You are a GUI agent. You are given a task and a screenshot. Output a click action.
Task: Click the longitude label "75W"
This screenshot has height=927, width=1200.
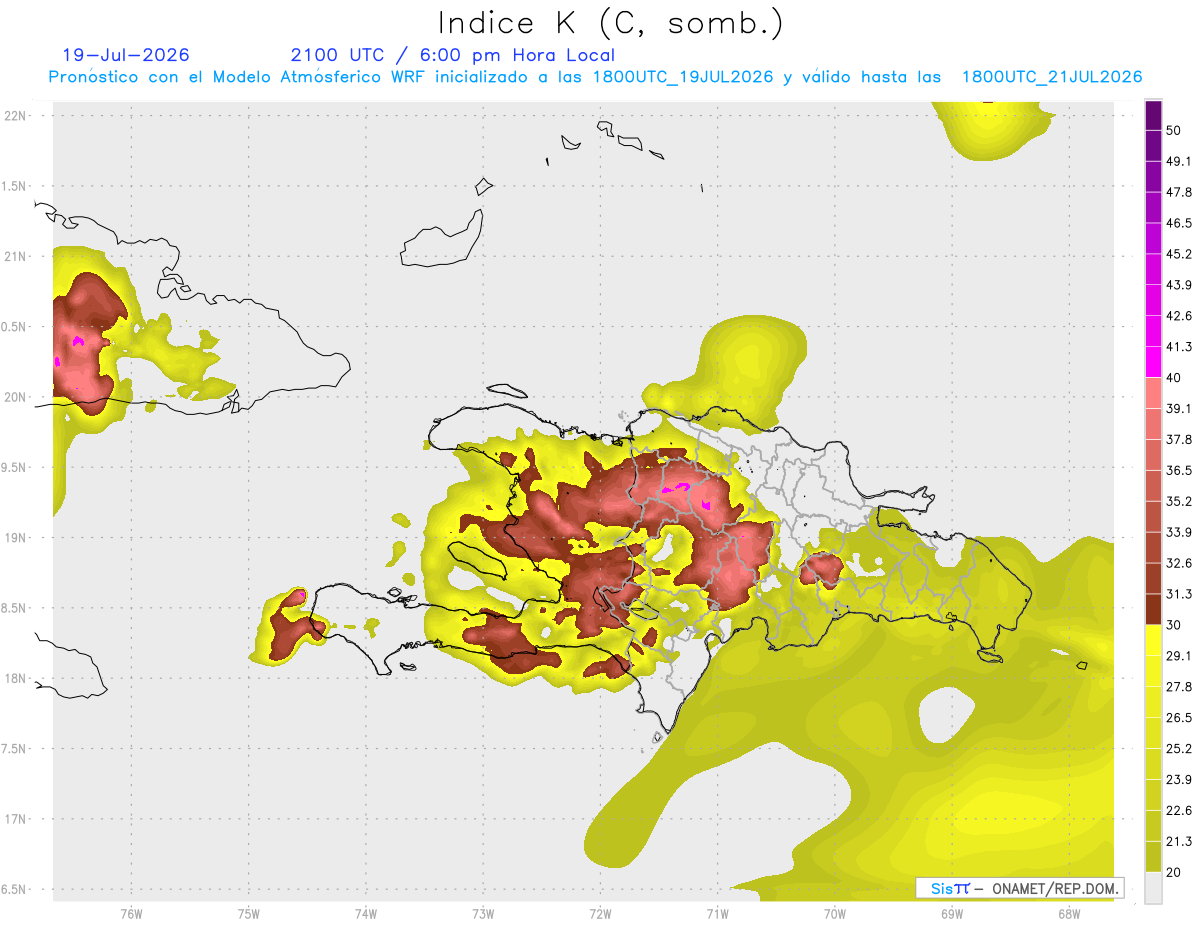click(x=249, y=913)
